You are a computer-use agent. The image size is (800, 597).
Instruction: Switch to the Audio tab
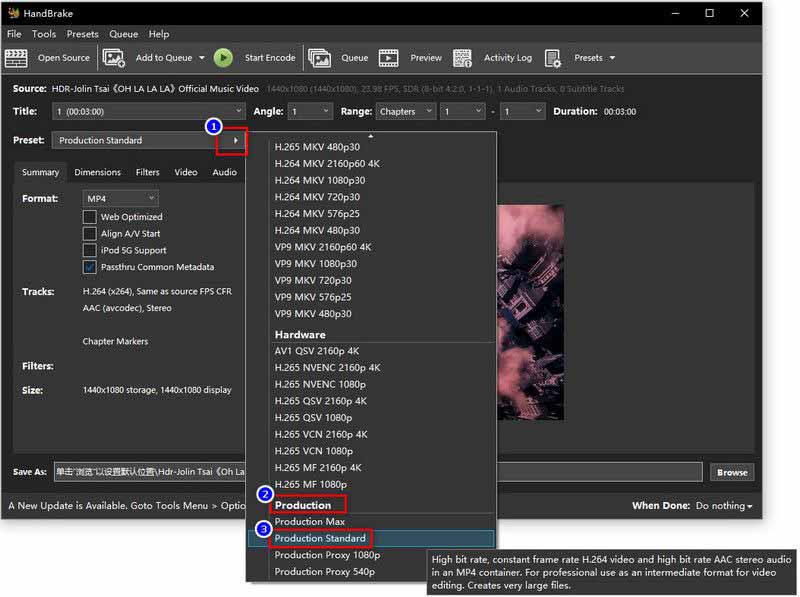point(224,171)
